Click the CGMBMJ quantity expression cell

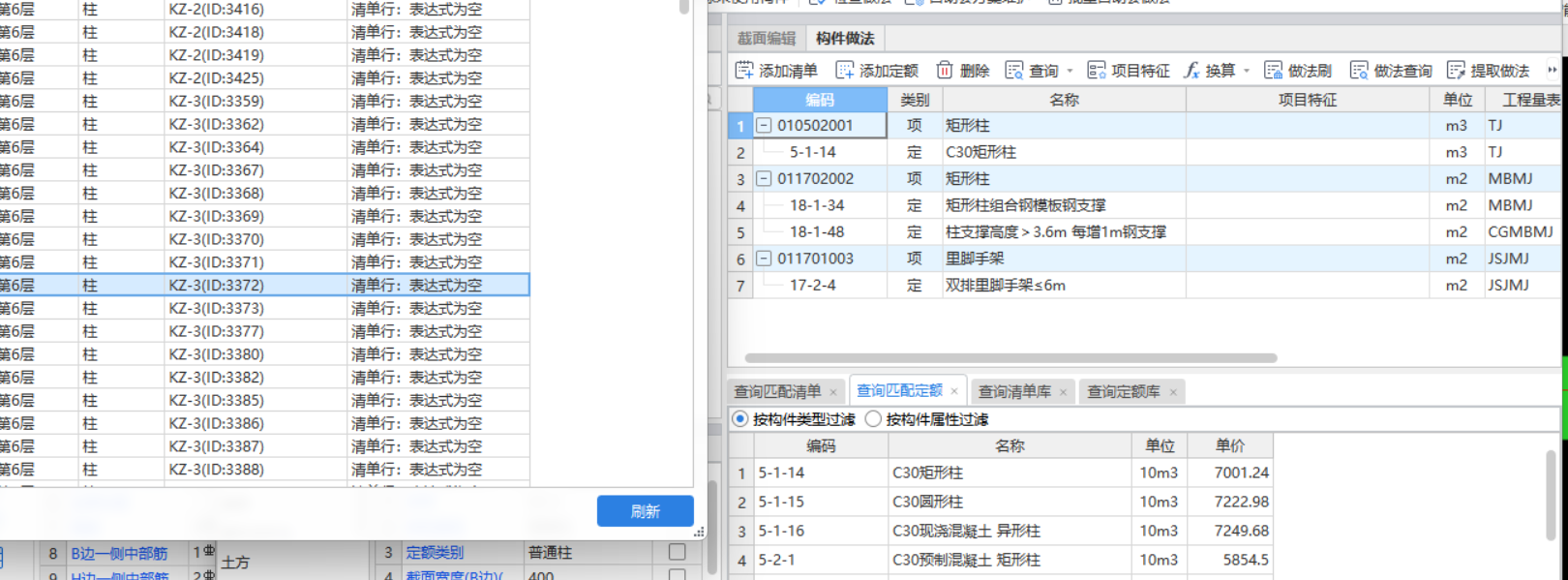(x=1523, y=232)
